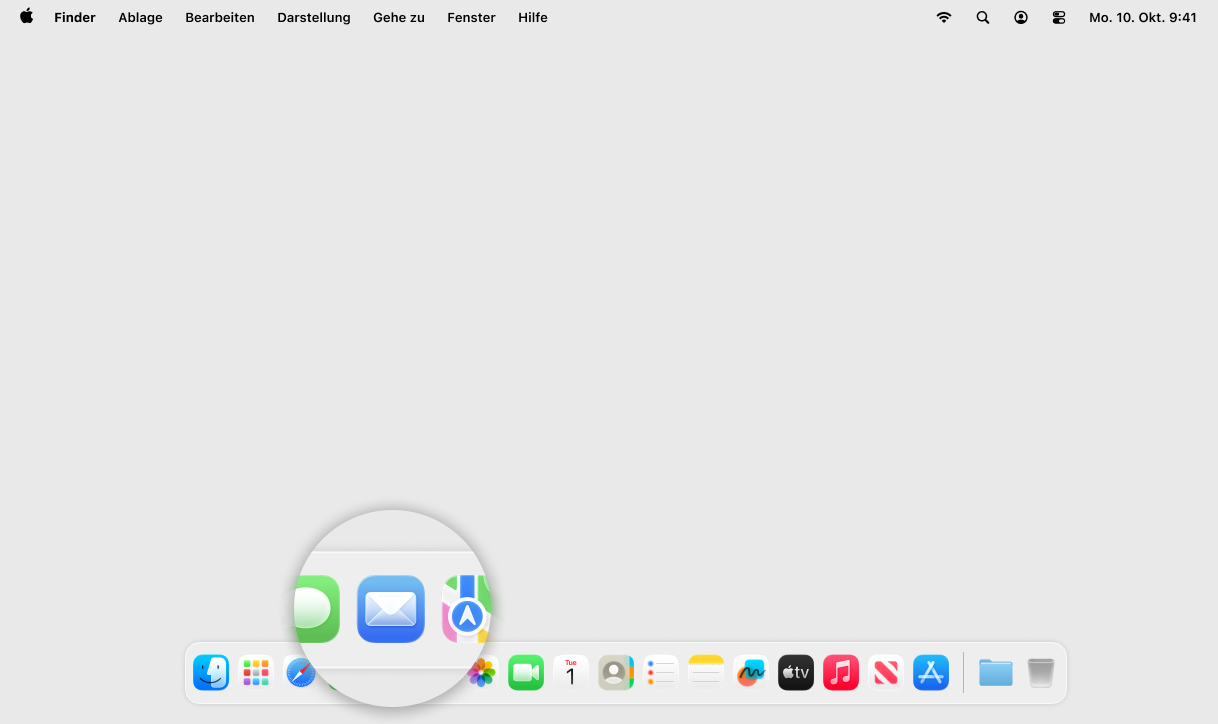Open the Calendar app icon
Screen dimensions: 1218x724
[571, 673]
